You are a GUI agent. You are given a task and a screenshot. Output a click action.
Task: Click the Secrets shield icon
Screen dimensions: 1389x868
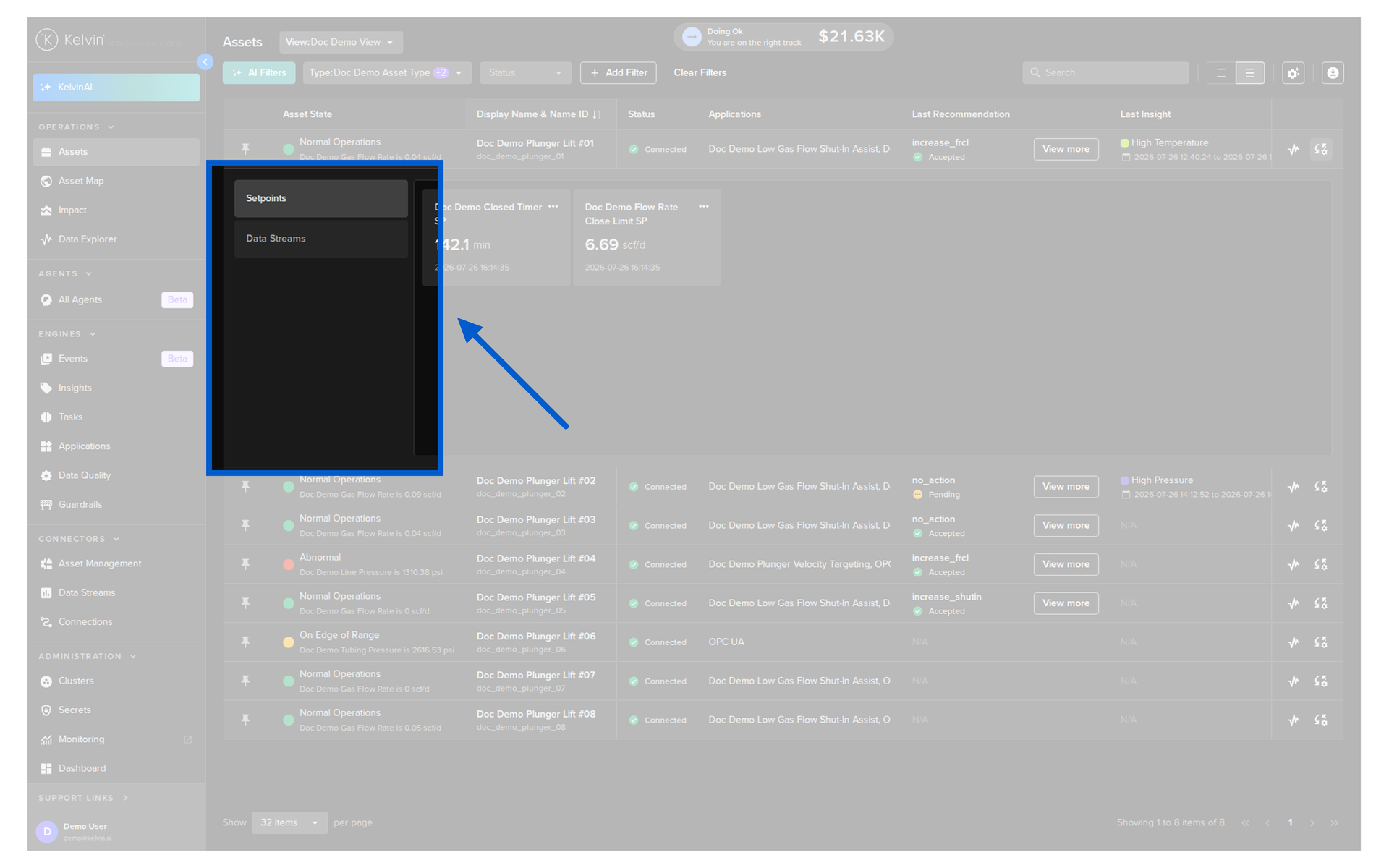(46, 710)
